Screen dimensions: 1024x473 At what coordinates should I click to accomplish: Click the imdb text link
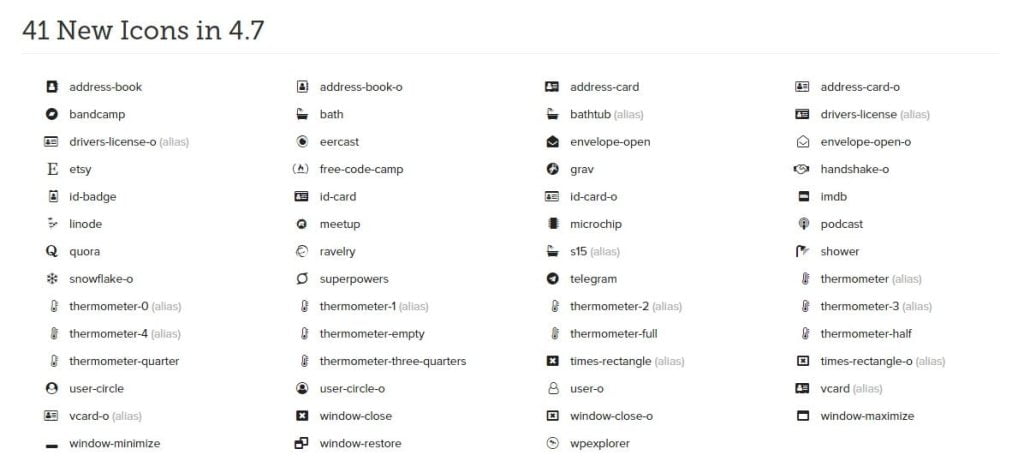tap(833, 197)
